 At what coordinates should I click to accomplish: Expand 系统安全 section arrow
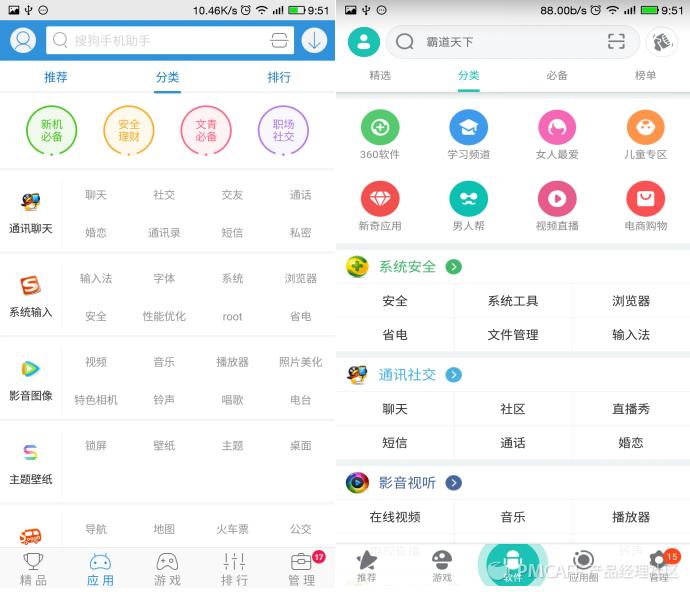pyautogui.click(x=454, y=267)
